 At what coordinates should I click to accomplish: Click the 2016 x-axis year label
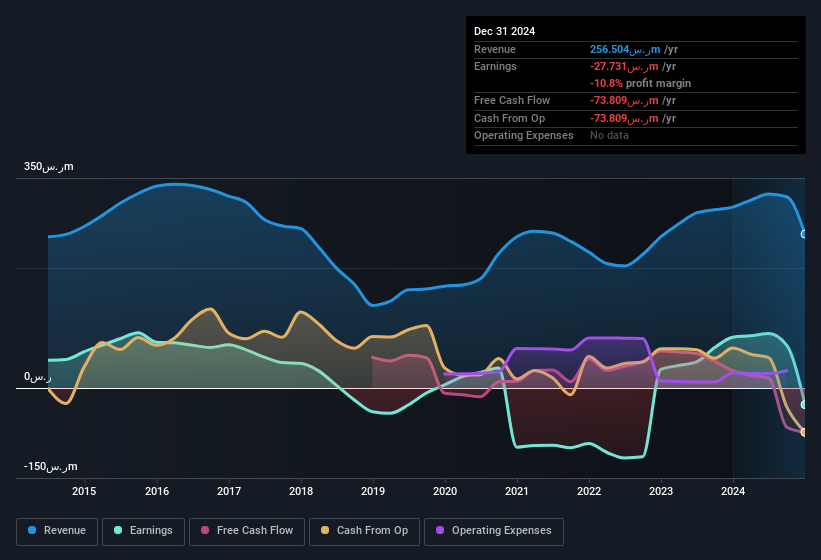pos(157,491)
